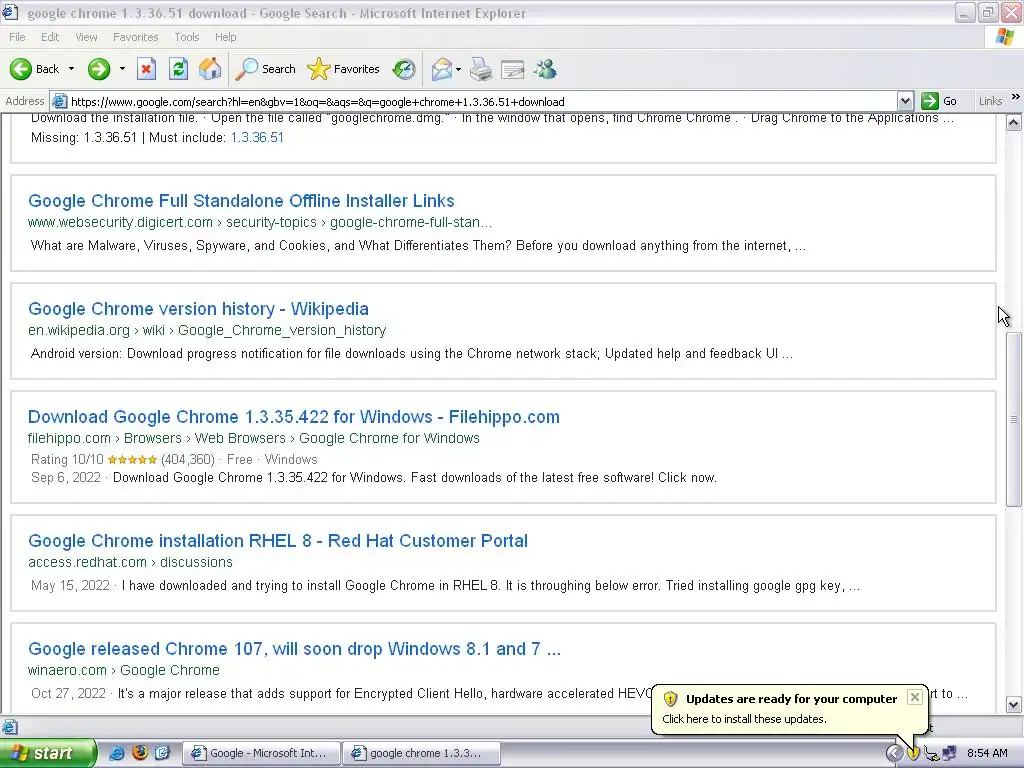Open Google Chrome Full Standalone Offline Installer link
This screenshot has height=768, width=1024.
click(x=241, y=200)
